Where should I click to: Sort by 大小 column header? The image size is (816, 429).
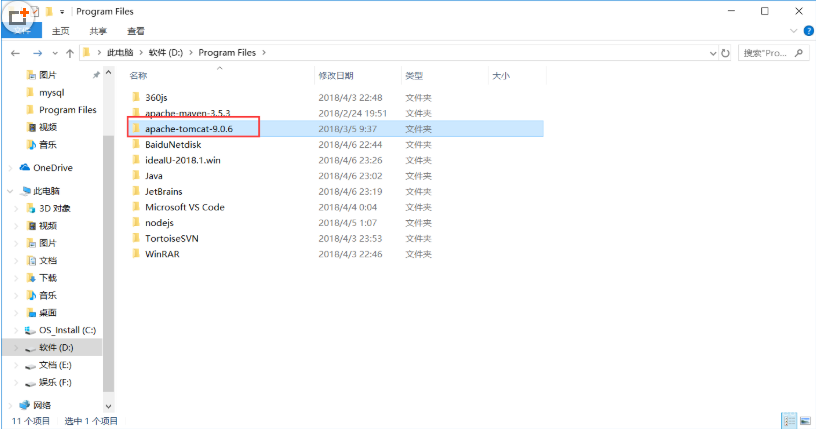(x=501, y=75)
